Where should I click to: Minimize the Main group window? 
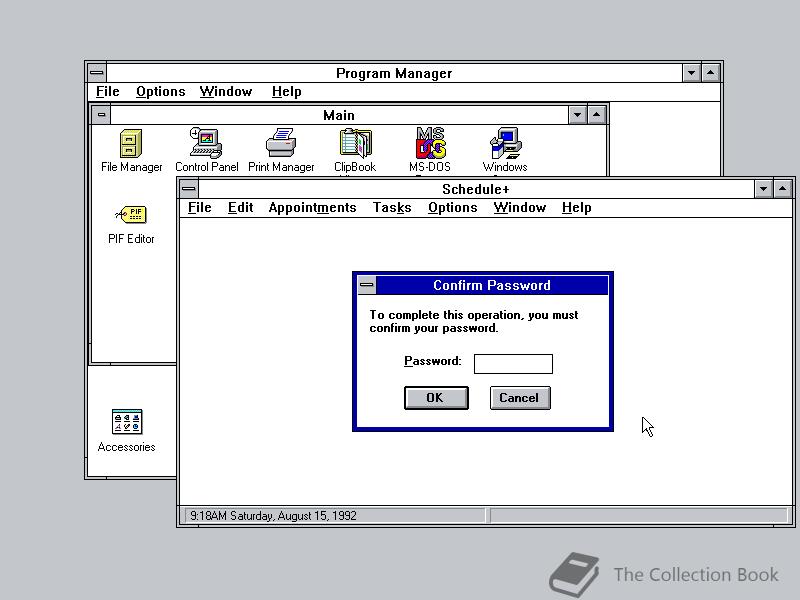point(577,115)
